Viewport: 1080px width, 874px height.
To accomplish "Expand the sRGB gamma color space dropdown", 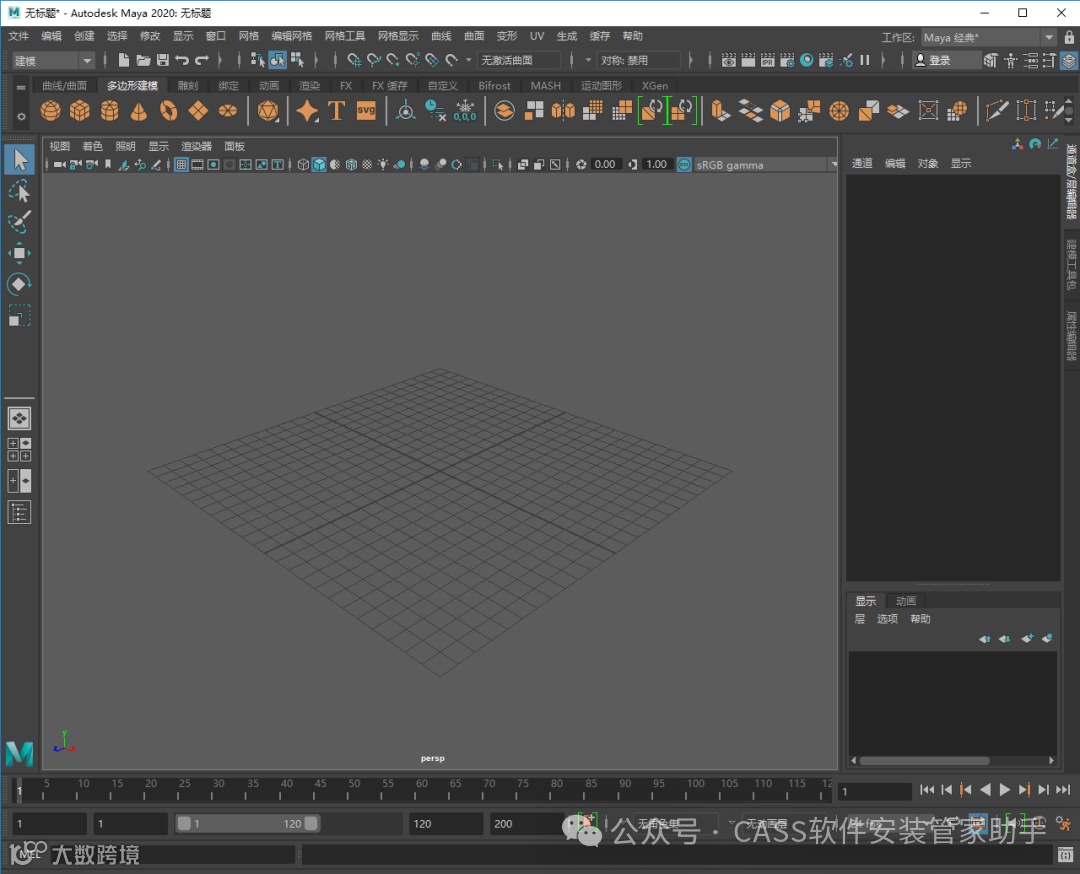I will pyautogui.click(x=833, y=164).
